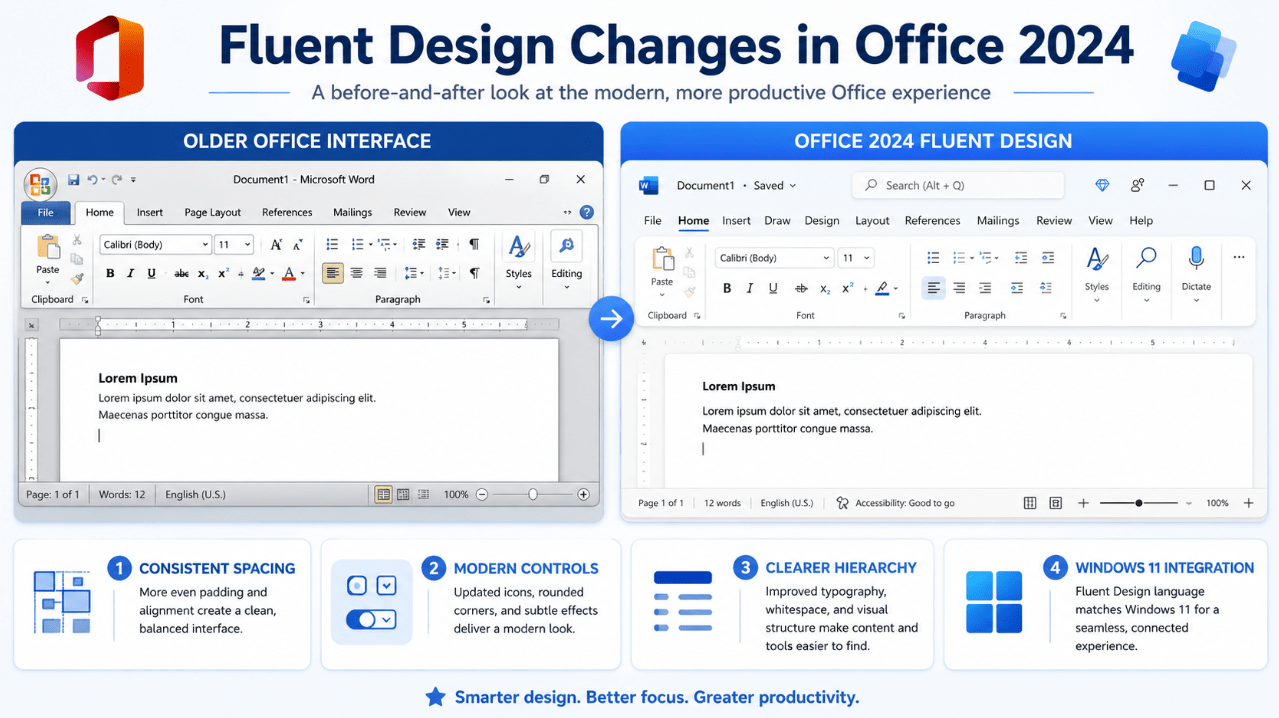Click the Paste icon in the Office 2024 ribbon
This screenshot has height=718, width=1279.
662,259
